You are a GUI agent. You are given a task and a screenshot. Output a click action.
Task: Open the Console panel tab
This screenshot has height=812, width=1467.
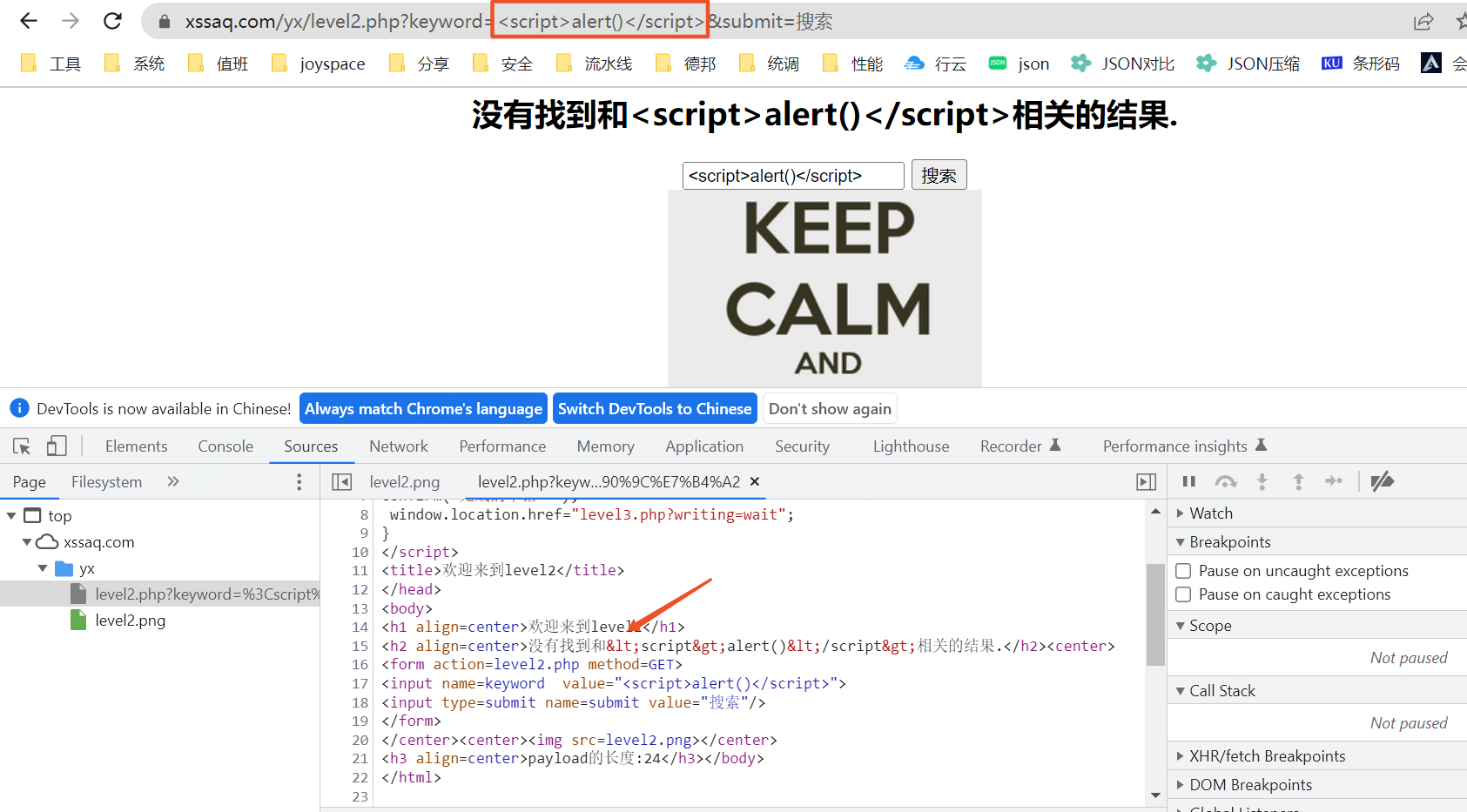coord(225,446)
